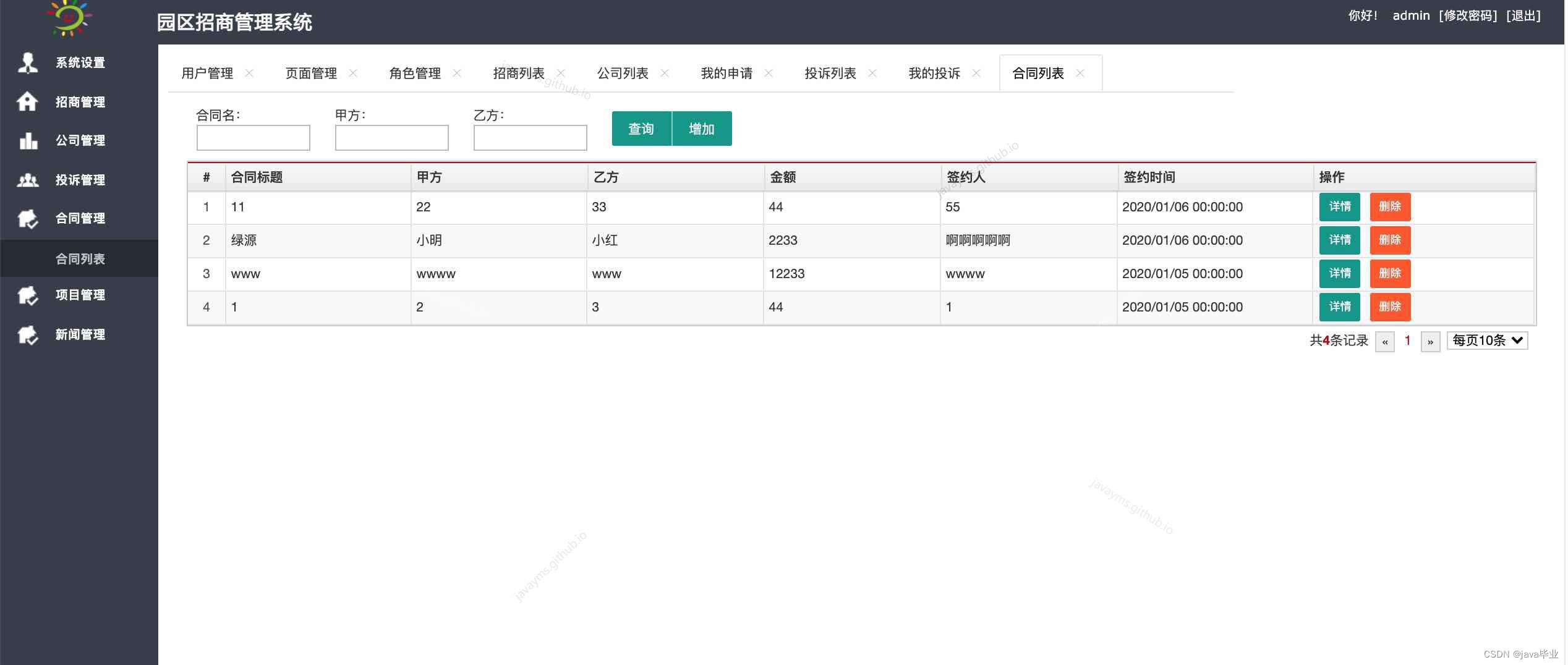This screenshot has width=1568, height=665.
Task: Open the 系统设置 sidebar icon
Action: [x=28, y=62]
